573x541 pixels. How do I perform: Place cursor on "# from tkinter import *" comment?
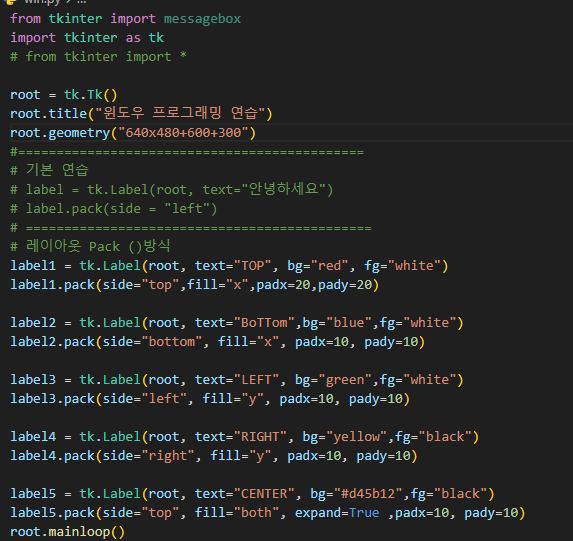(x=98, y=57)
